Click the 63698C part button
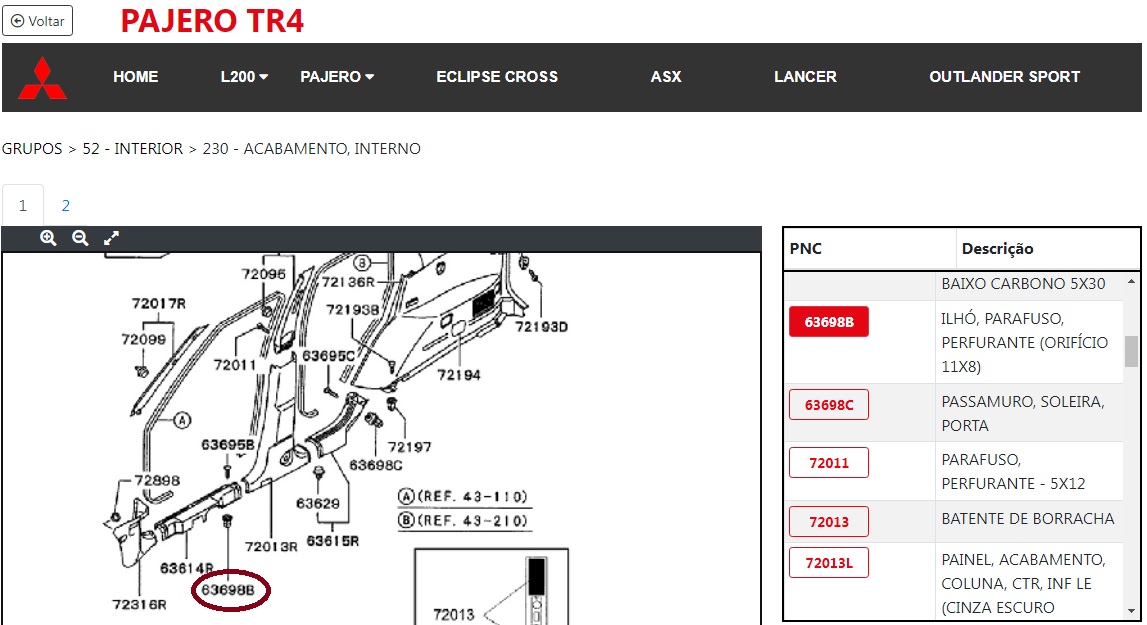Viewport: 1147px width, 625px height. coord(829,404)
